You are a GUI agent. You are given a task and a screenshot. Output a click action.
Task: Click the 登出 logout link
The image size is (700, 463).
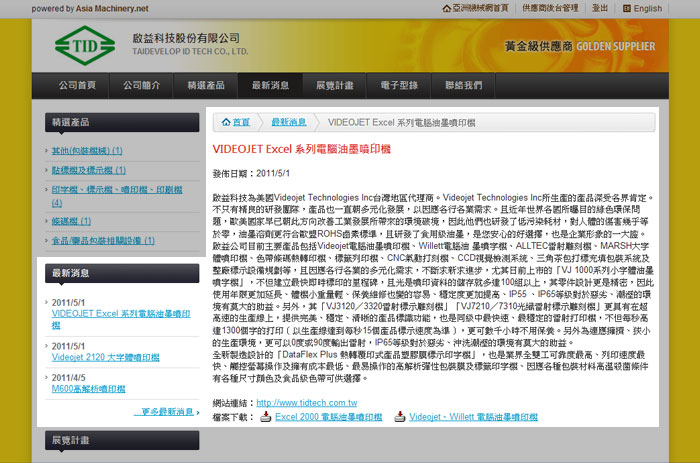click(x=600, y=8)
